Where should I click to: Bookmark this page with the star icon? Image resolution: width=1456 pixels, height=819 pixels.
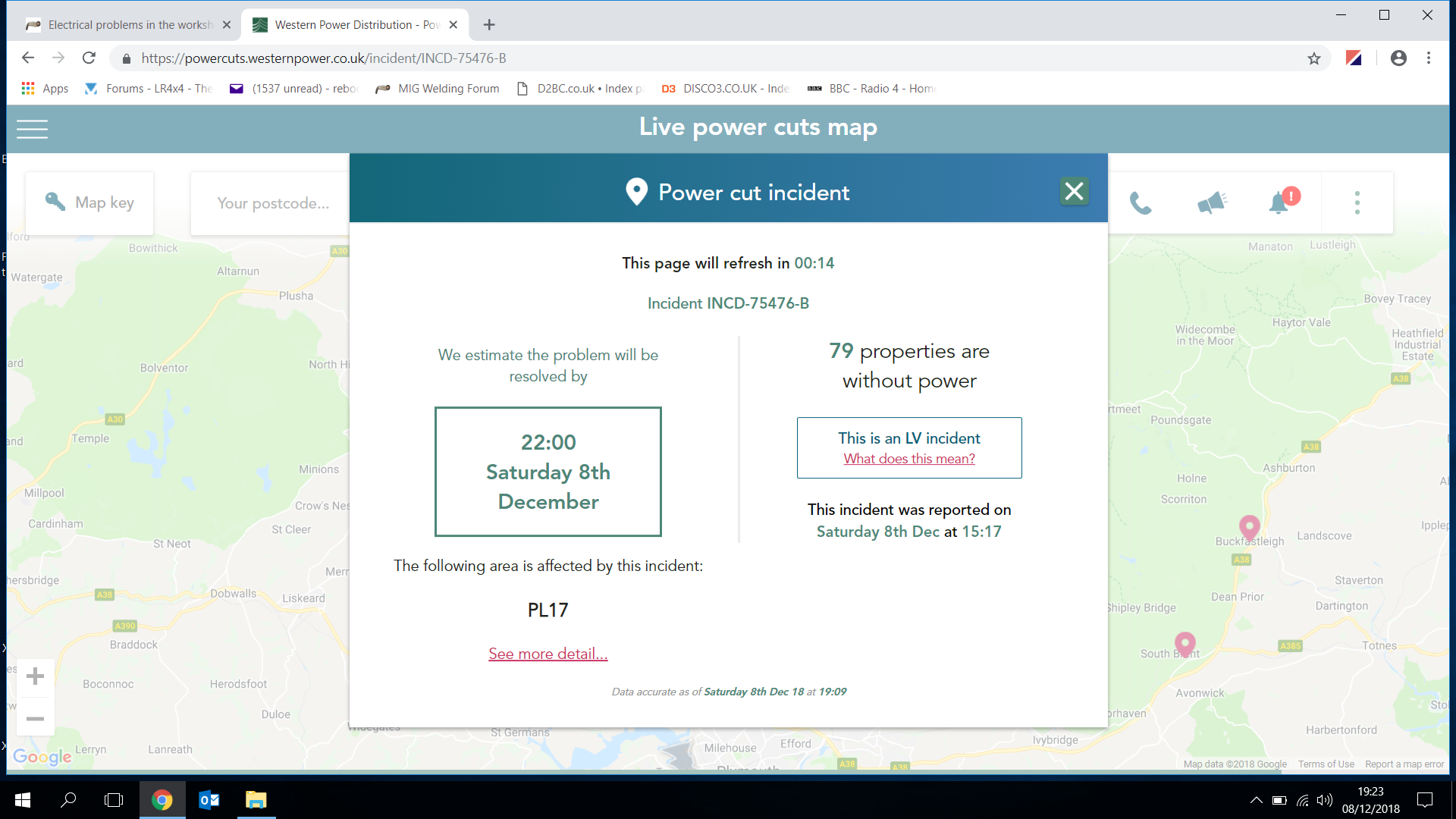click(1313, 58)
